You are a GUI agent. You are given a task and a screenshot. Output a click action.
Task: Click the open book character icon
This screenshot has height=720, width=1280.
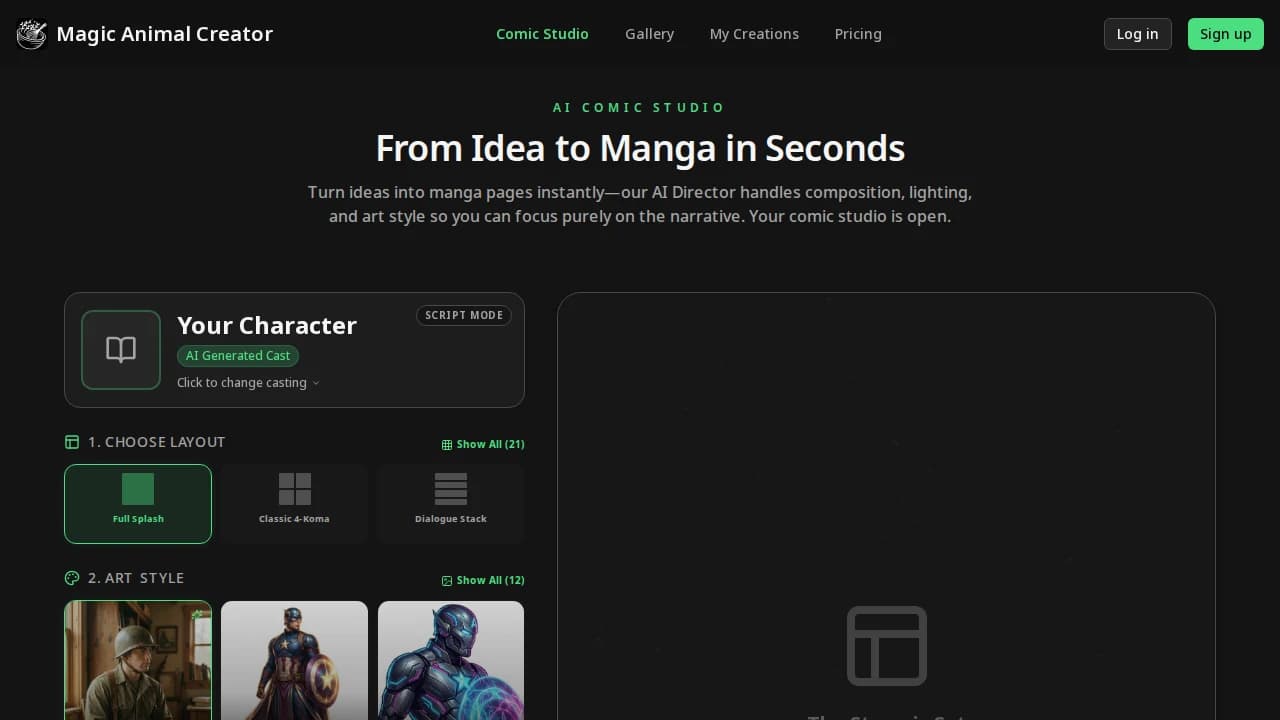[x=120, y=349]
